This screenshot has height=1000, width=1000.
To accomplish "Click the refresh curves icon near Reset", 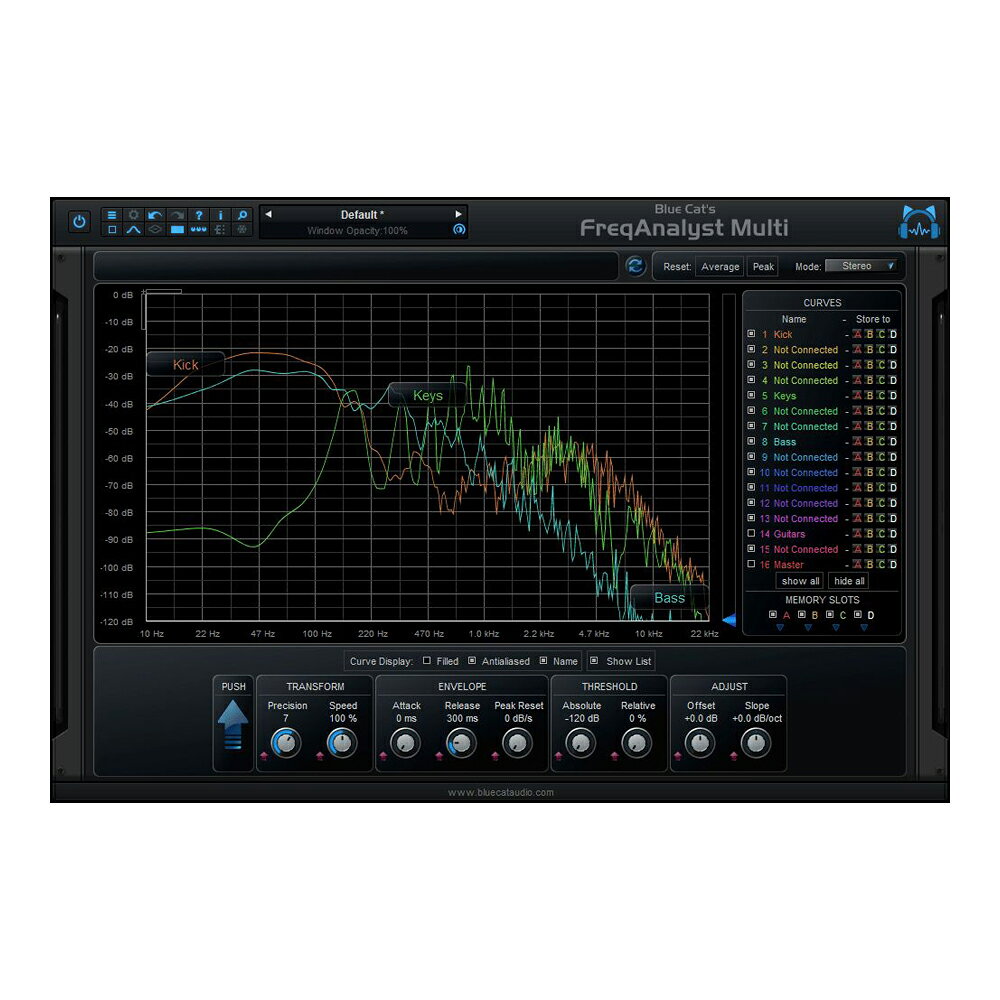I will point(635,266).
